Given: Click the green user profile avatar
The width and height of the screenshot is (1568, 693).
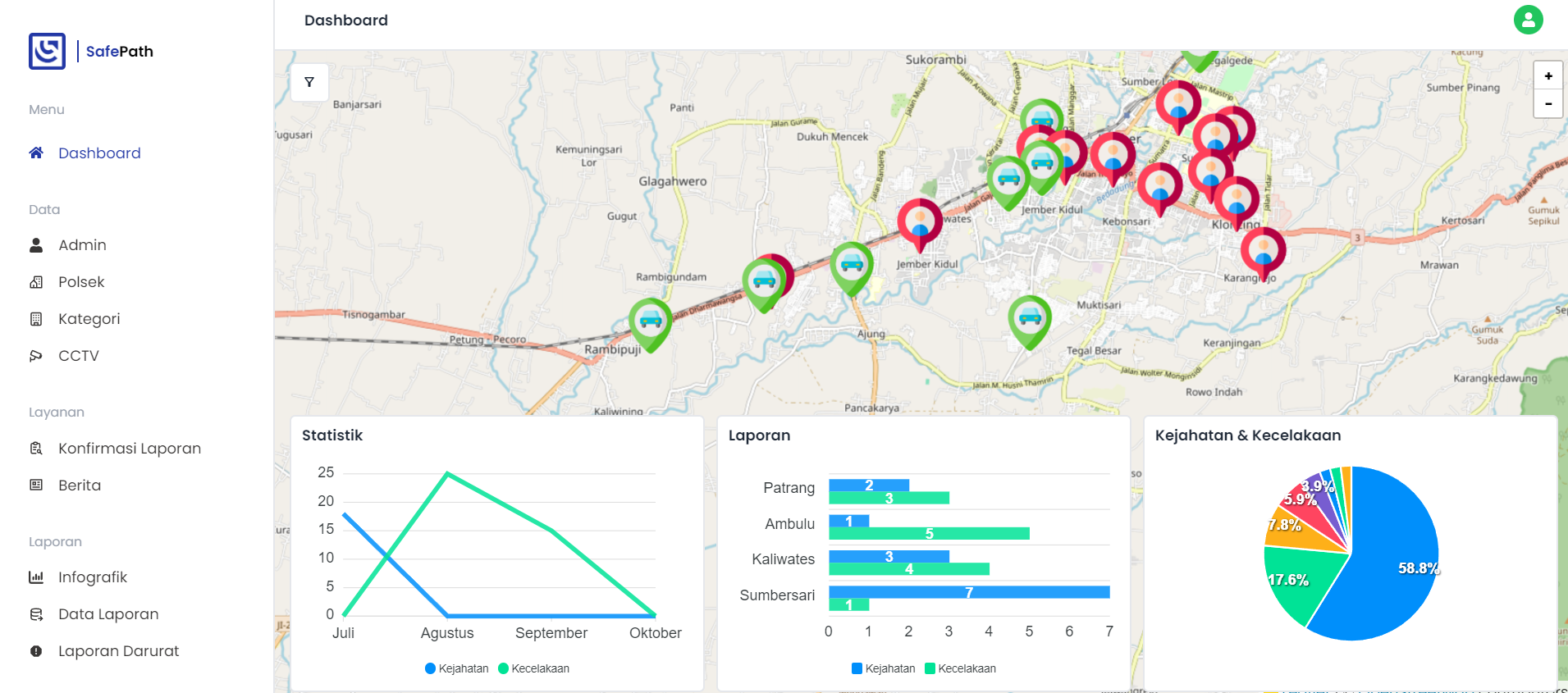Looking at the screenshot, I should (x=1528, y=20).
